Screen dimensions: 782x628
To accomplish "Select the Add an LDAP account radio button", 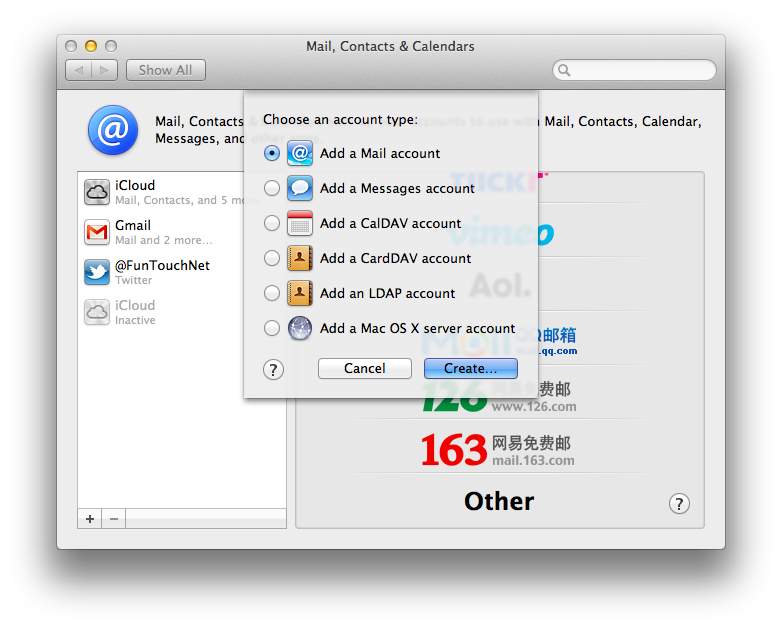I will coord(272,293).
